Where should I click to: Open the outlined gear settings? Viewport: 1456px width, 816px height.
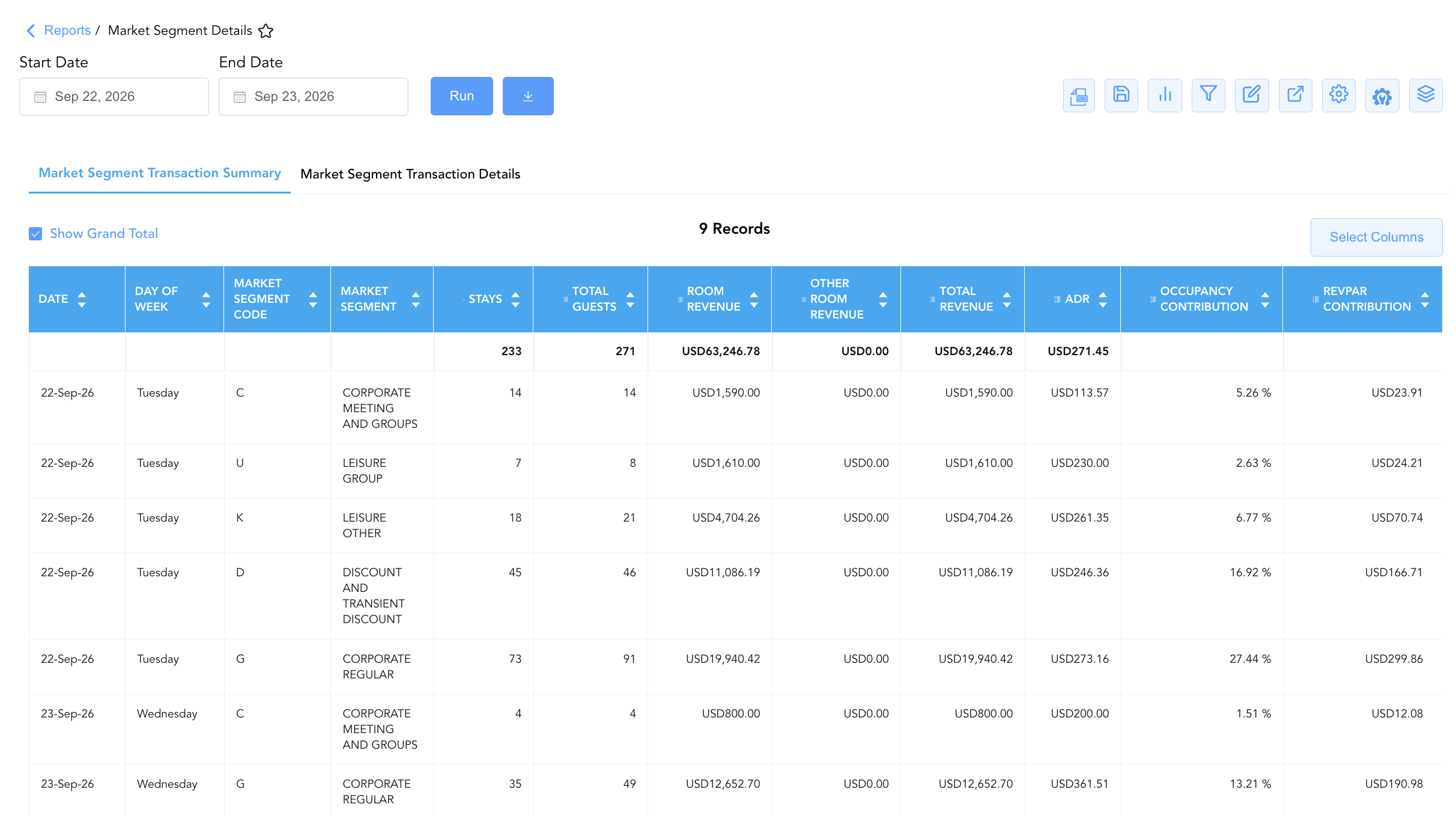[x=1339, y=96]
